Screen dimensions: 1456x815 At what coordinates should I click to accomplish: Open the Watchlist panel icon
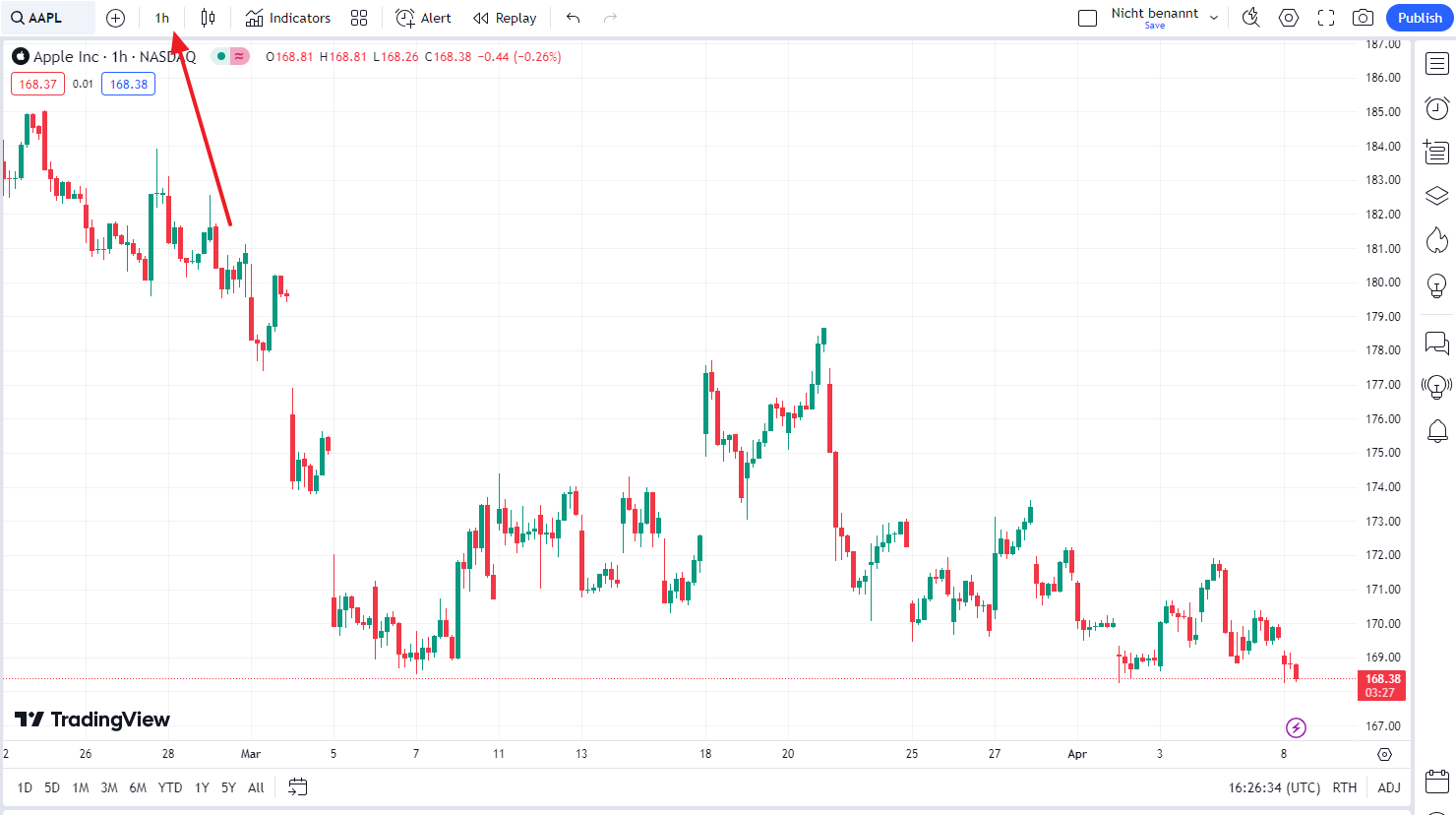tap(1437, 64)
